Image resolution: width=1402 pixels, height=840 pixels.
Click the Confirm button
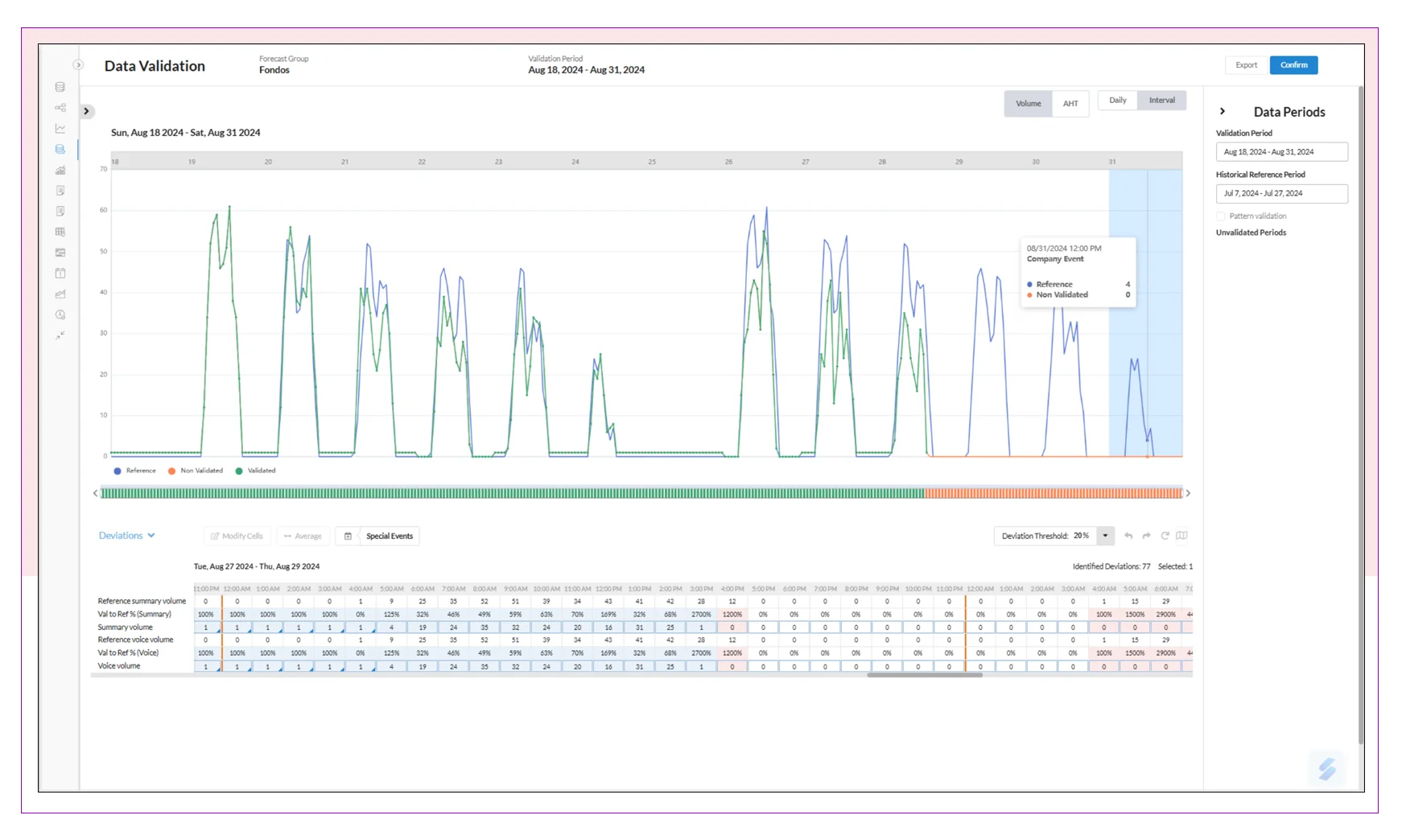[1293, 65]
